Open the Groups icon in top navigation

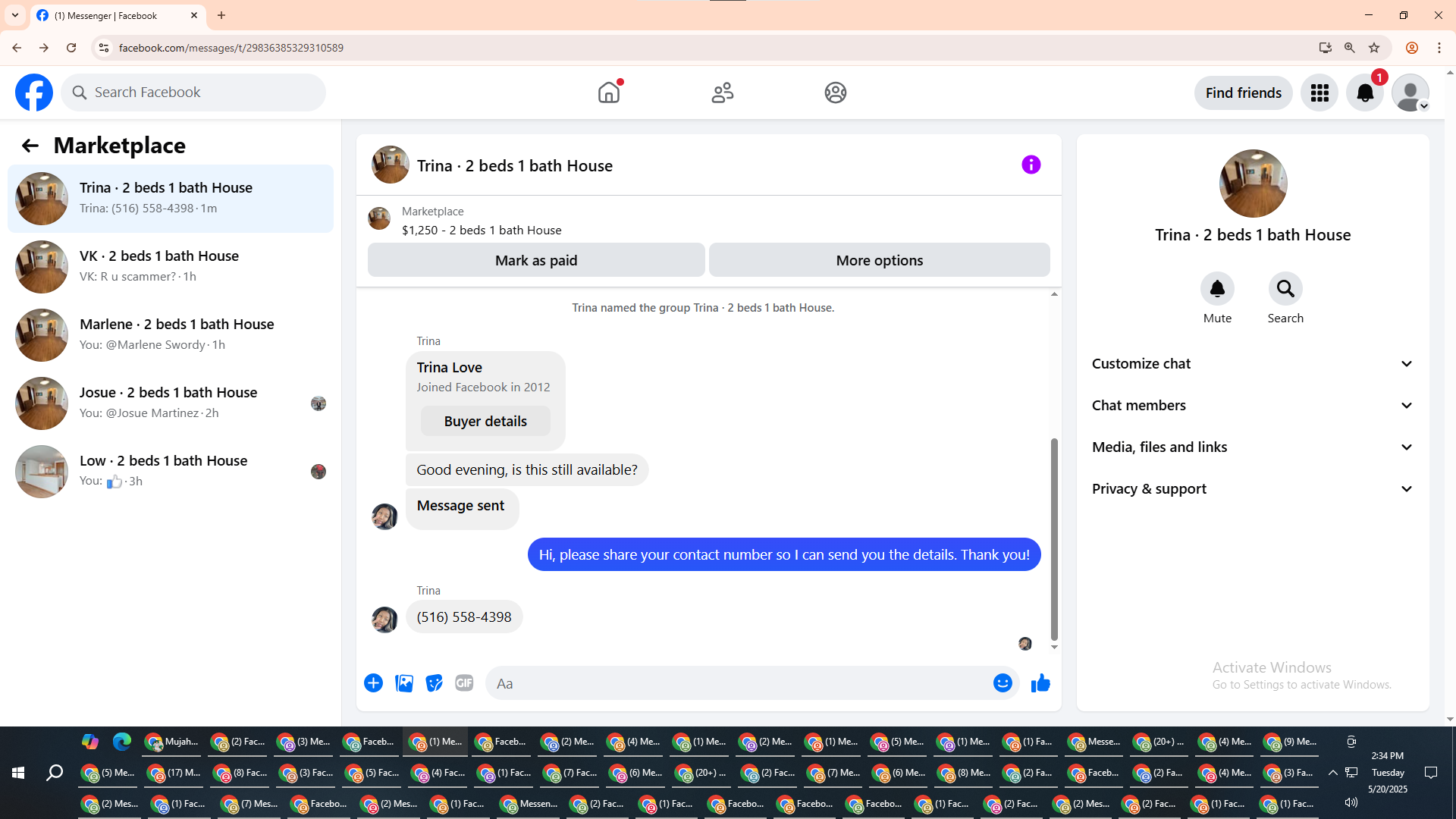(x=836, y=93)
